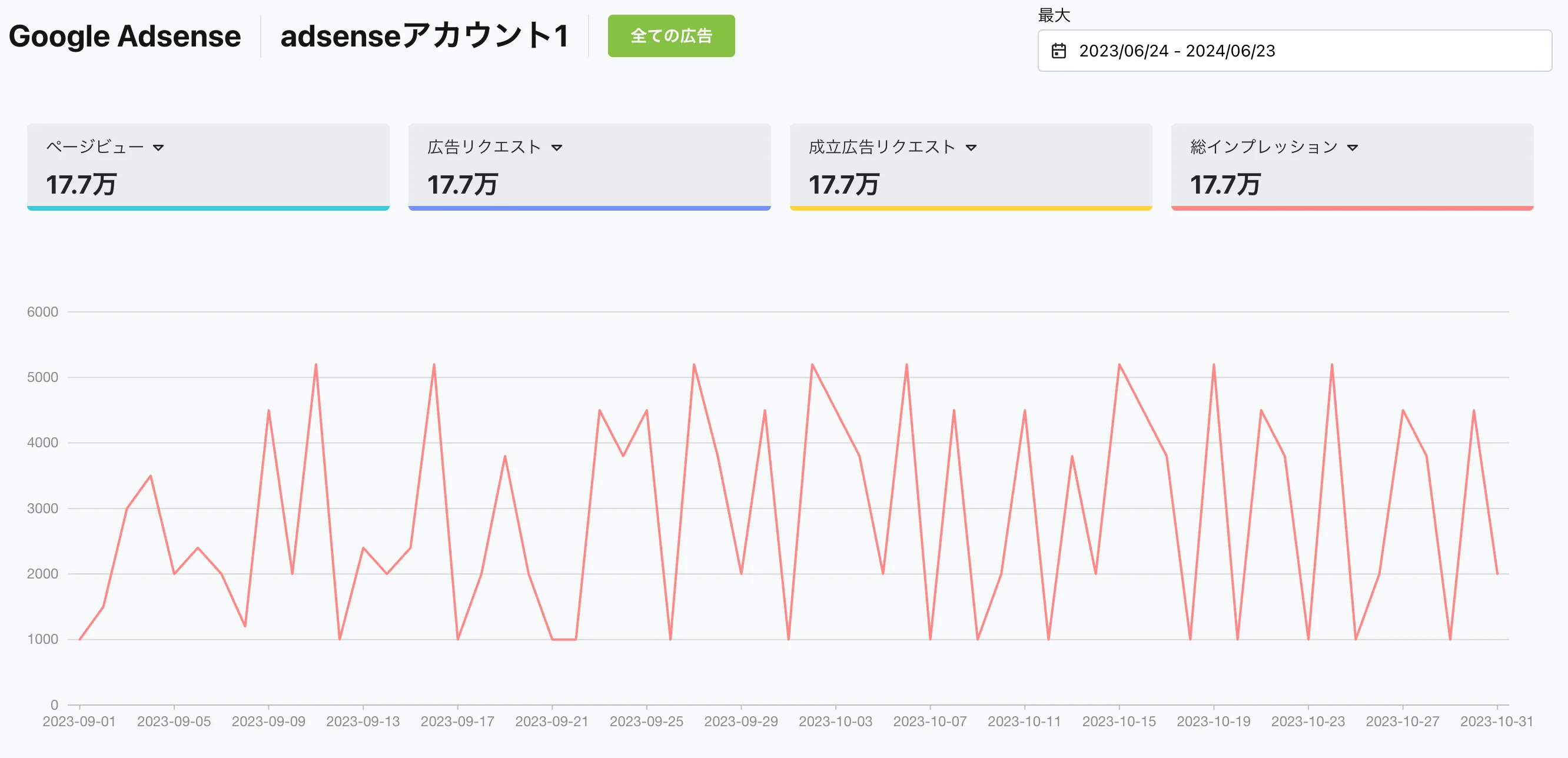Click the cyan bar under ページビュー

pyautogui.click(x=208, y=208)
